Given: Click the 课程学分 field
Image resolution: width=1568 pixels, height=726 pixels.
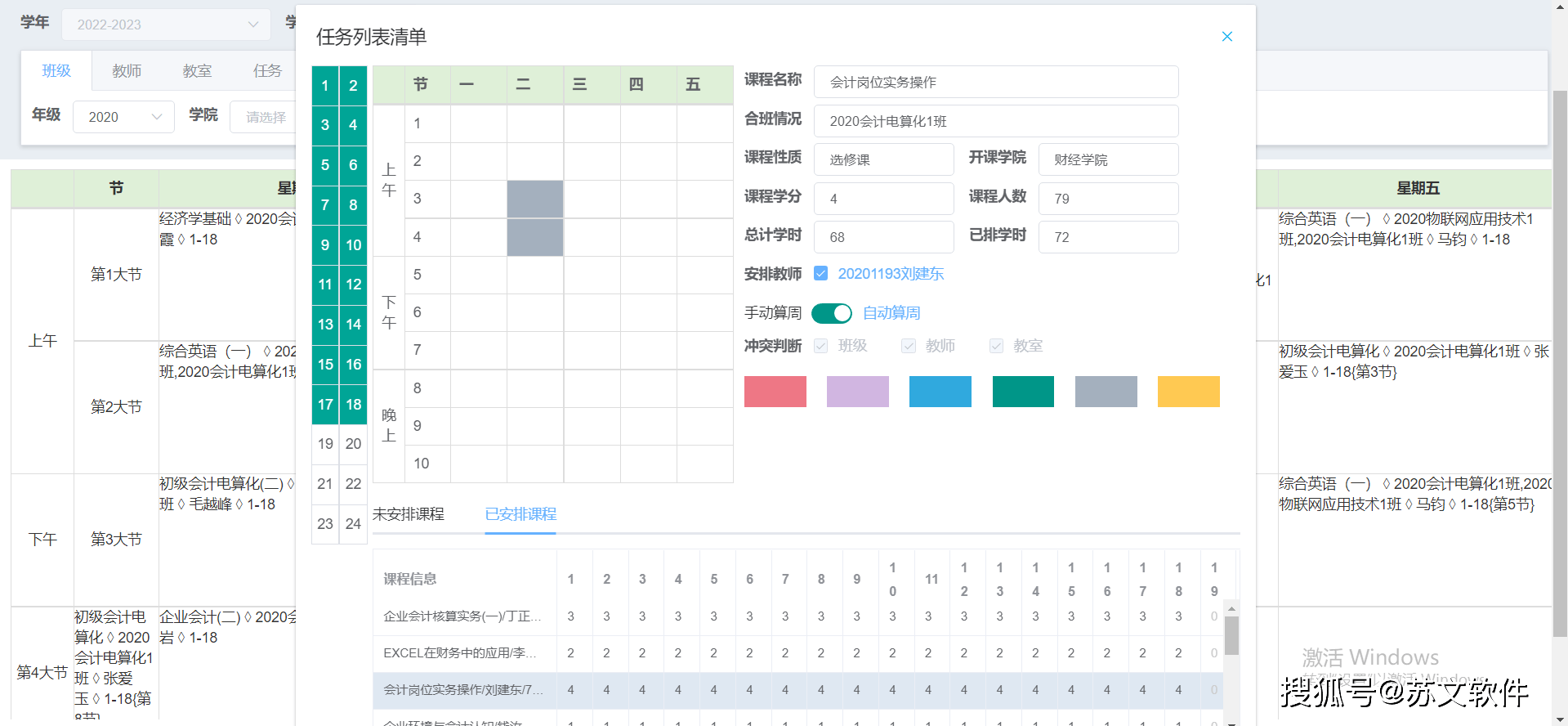Looking at the screenshot, I should click(883, 199).
